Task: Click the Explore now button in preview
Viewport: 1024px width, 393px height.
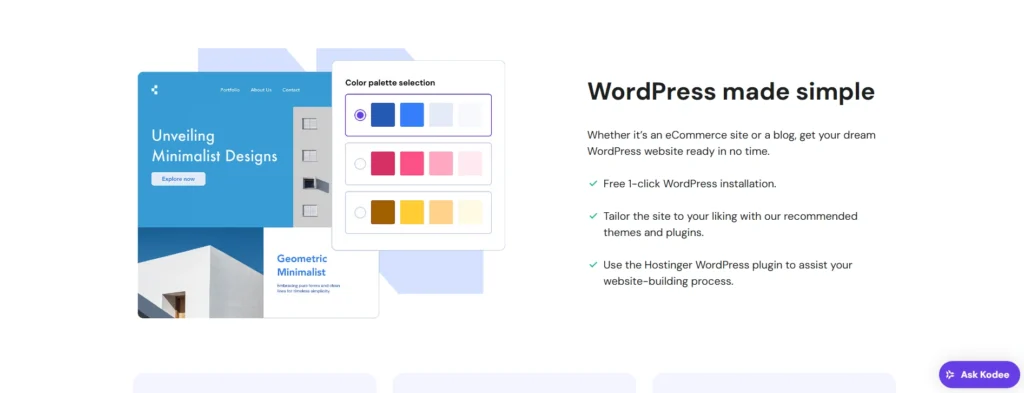Action: click(x=178, y=179)
